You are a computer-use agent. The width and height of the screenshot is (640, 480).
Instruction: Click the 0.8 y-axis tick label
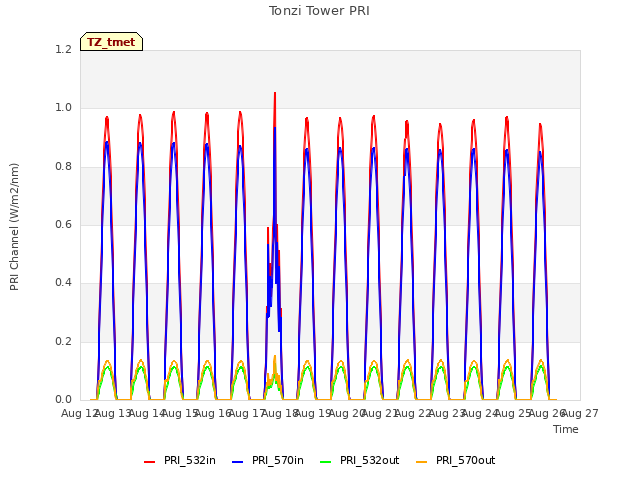64,166
